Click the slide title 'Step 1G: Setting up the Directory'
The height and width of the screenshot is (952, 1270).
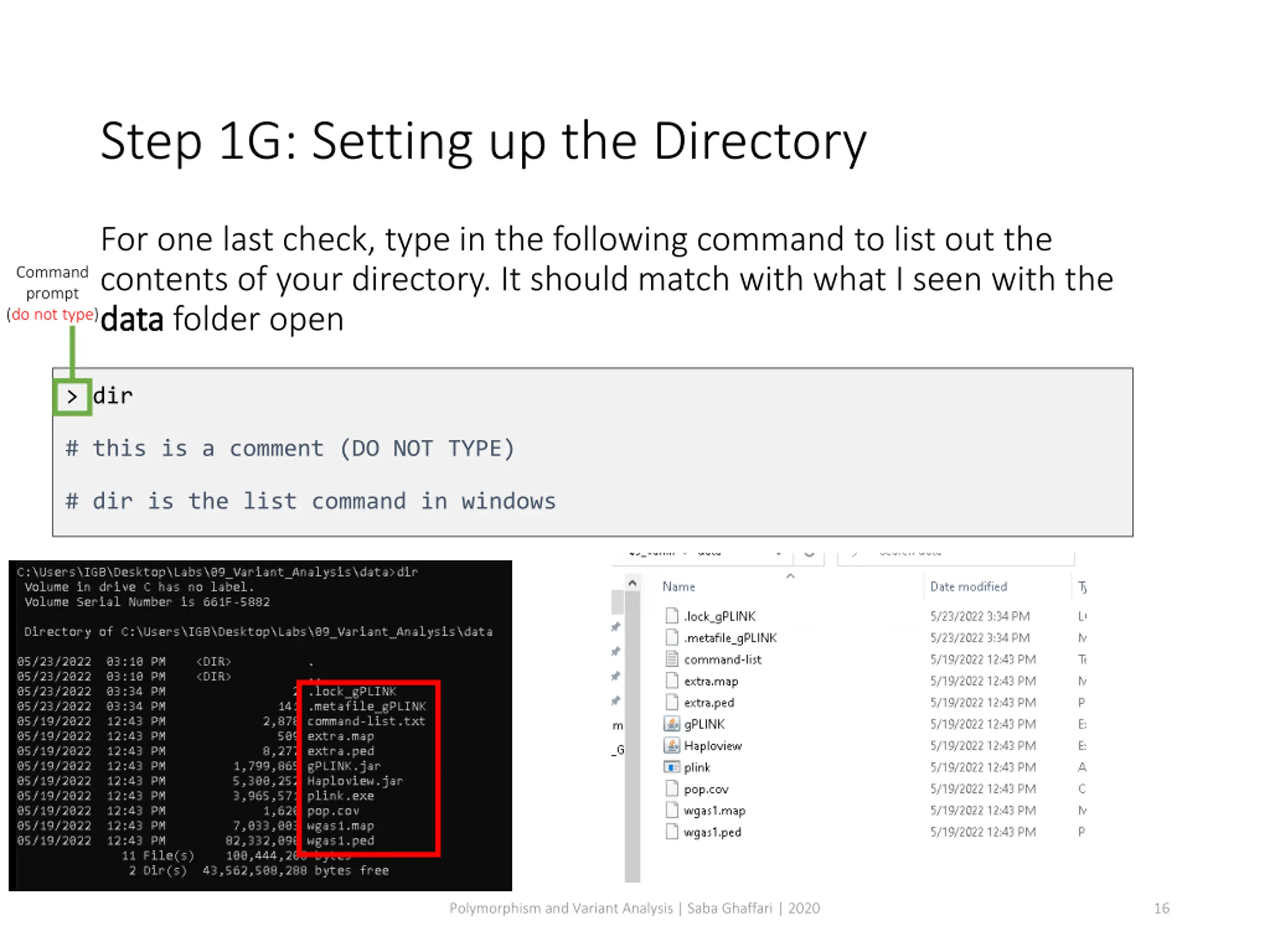pos(483,141)
